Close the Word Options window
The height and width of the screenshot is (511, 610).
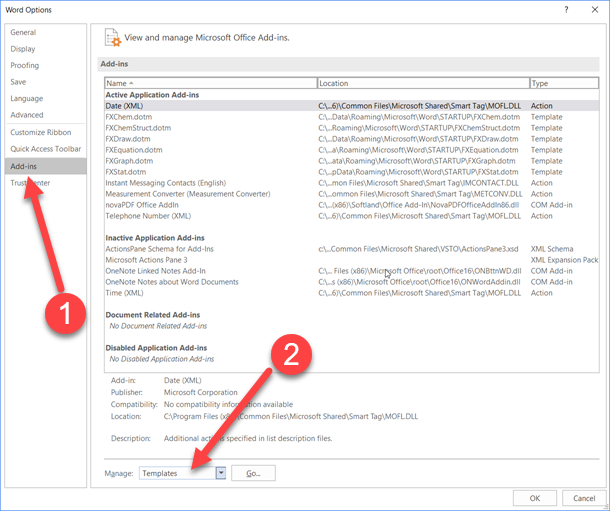point(595,10)
